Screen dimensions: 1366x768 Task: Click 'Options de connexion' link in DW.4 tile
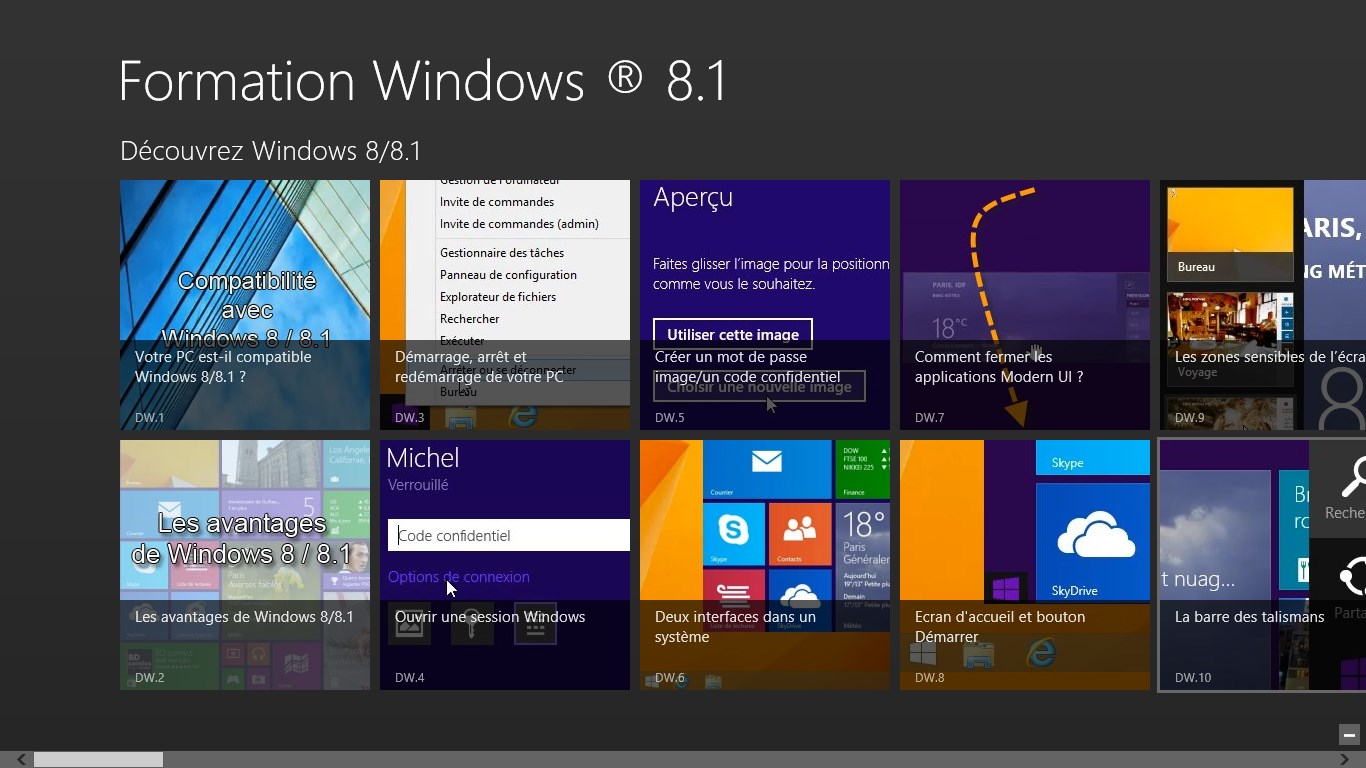pos(459,577)
